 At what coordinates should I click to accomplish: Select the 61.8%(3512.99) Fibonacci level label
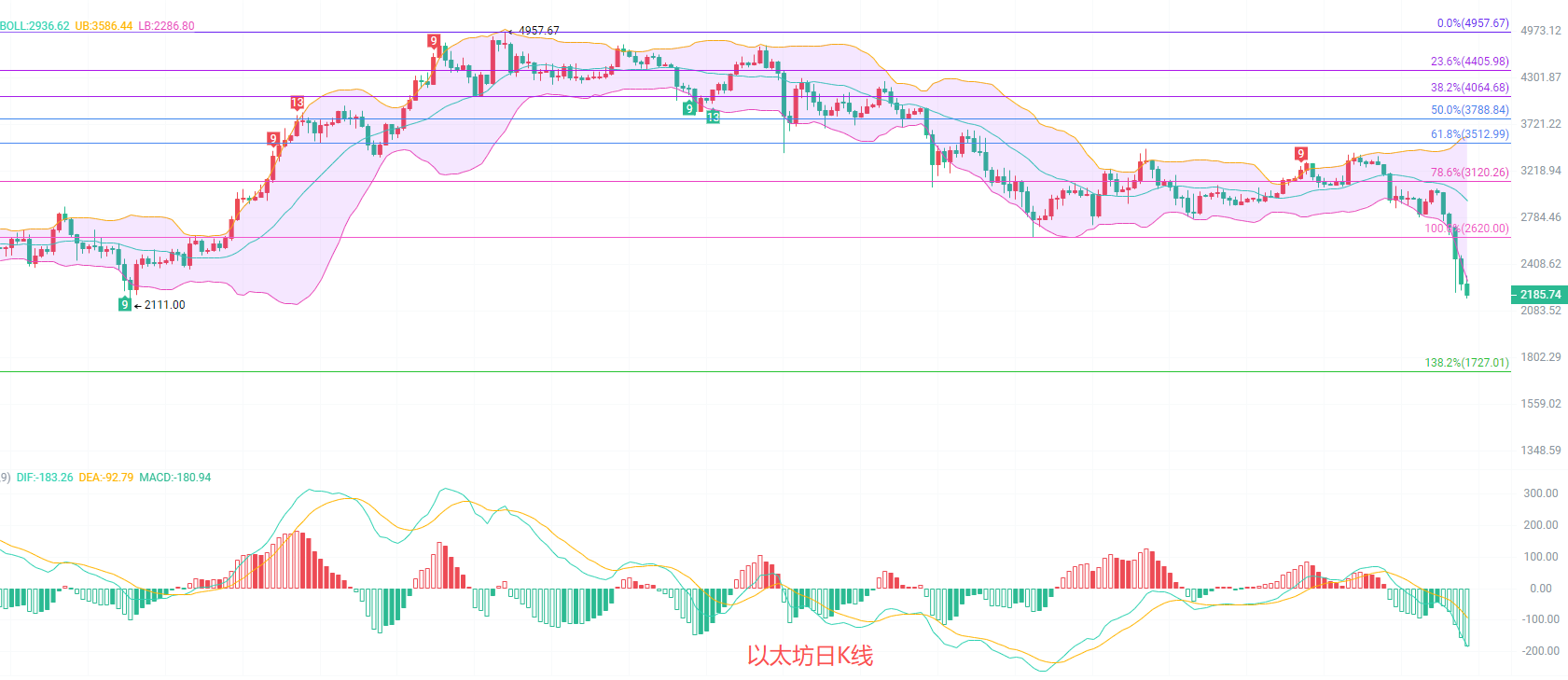1469,134
